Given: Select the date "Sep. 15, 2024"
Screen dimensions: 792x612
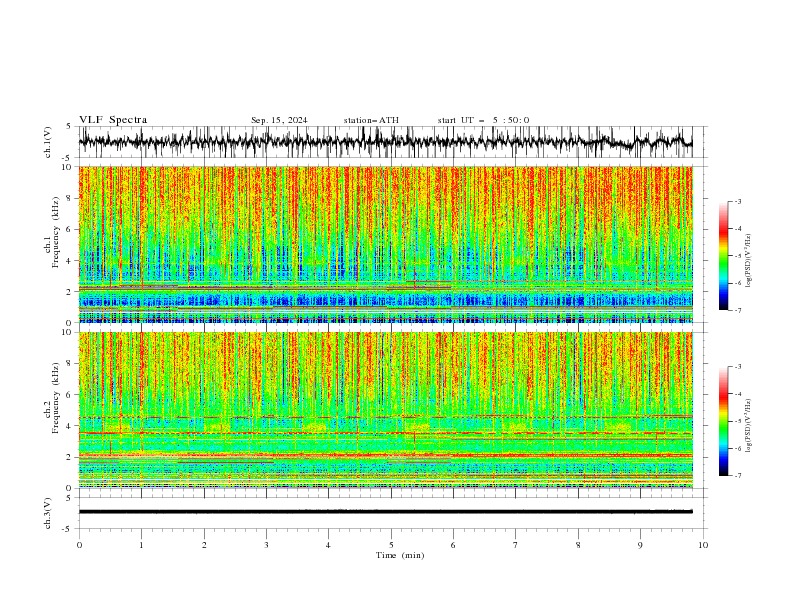Looking at the screenshot, I should point(279,120).
